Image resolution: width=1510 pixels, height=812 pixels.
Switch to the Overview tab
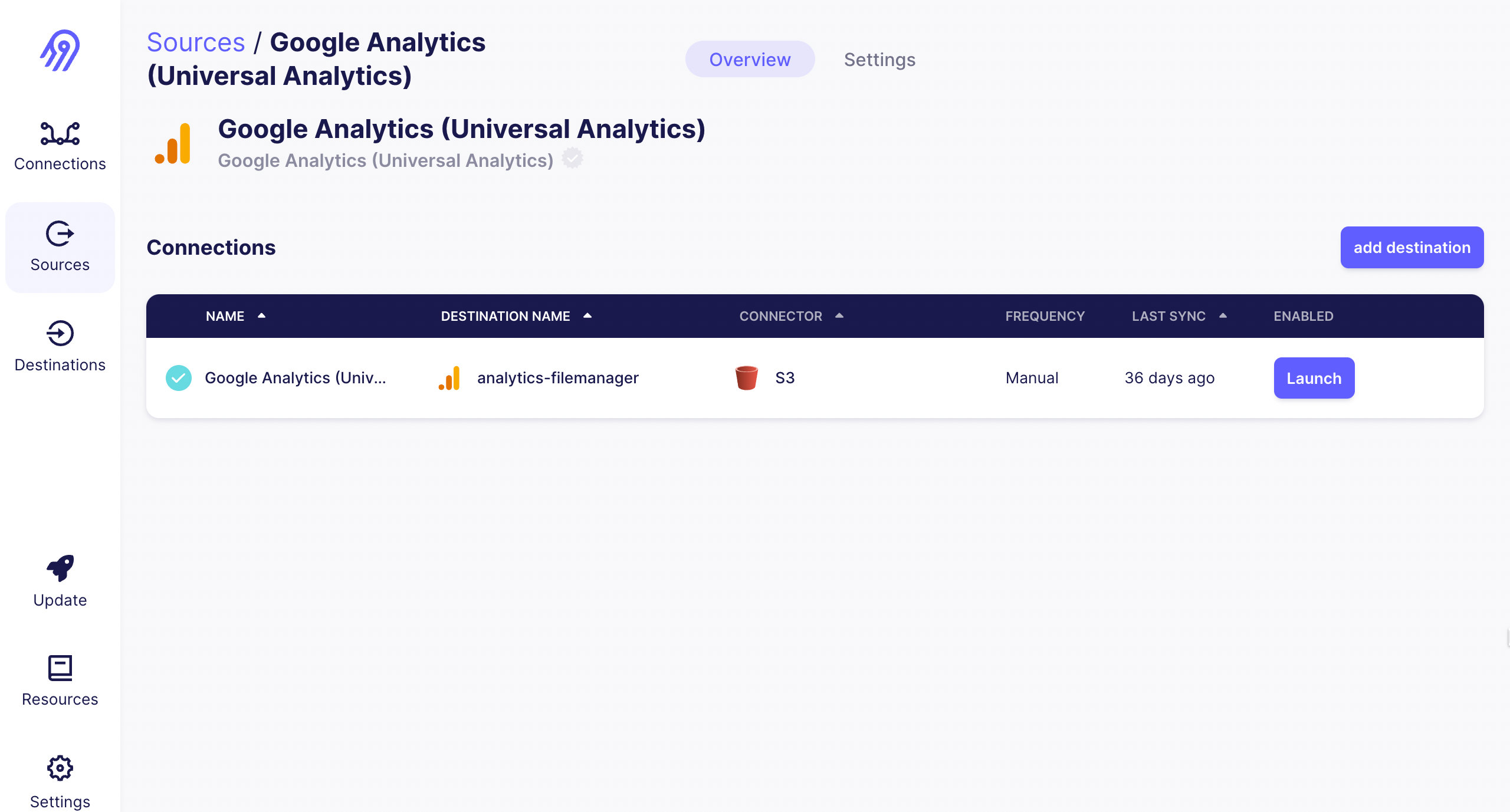[750, 60]
